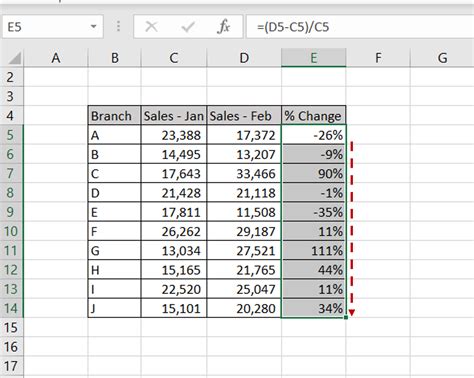Click the Enter checkmark icon in formula bar
The width and height of the screenshot is (474, 378).
pos(188,26)
